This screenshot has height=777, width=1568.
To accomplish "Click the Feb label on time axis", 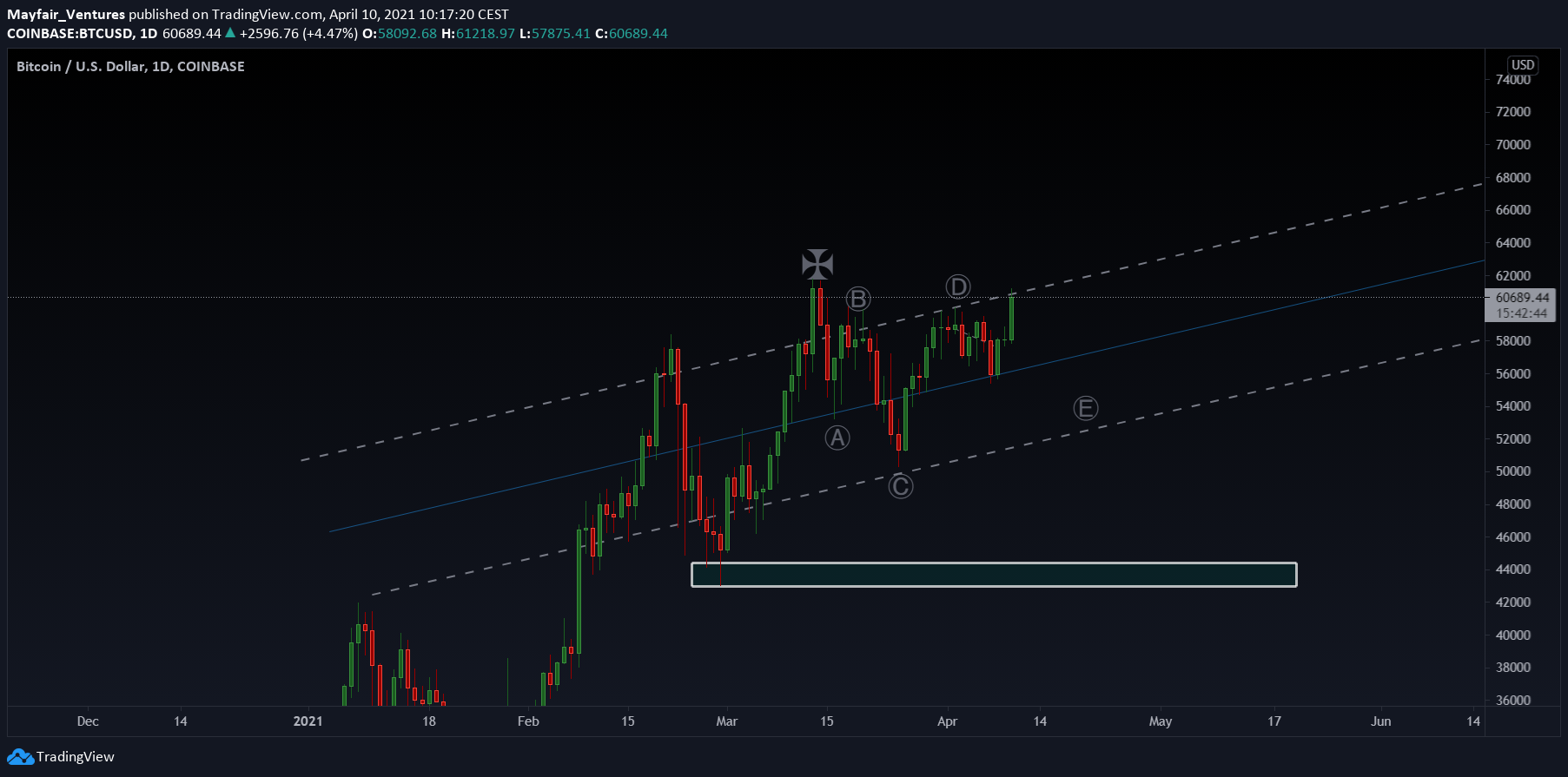I will click(528, 721).
